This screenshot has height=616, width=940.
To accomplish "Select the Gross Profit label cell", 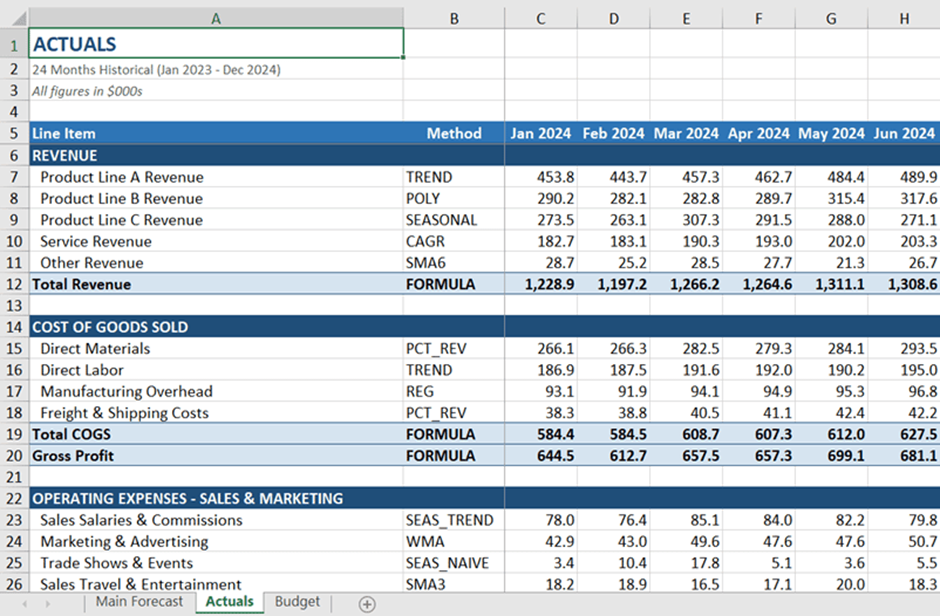I will 216,456.
